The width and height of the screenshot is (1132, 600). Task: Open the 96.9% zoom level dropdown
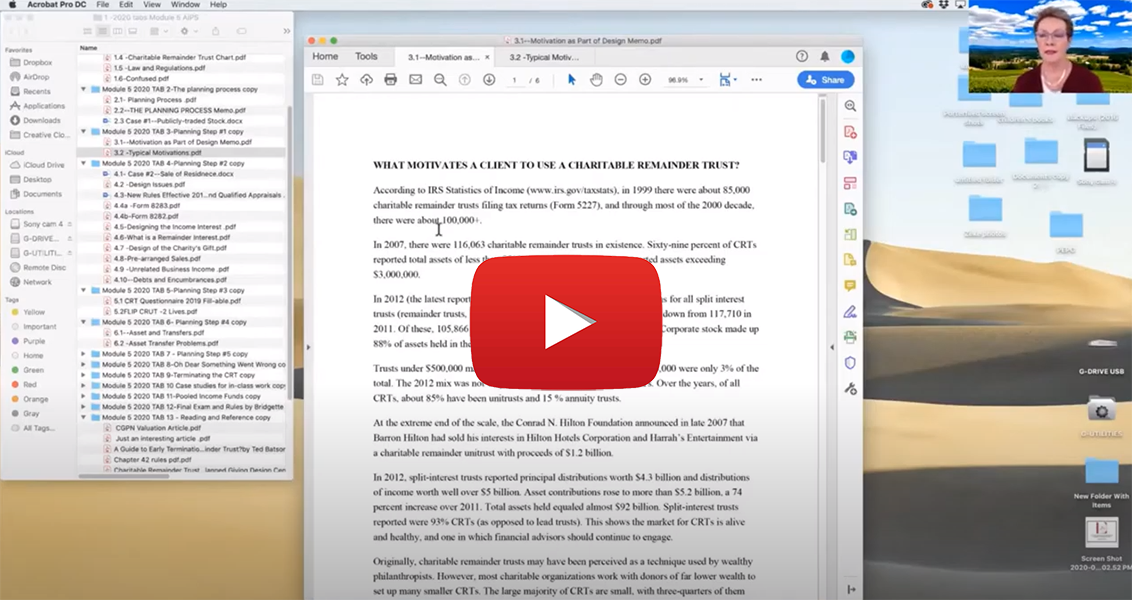coord(700,80)
